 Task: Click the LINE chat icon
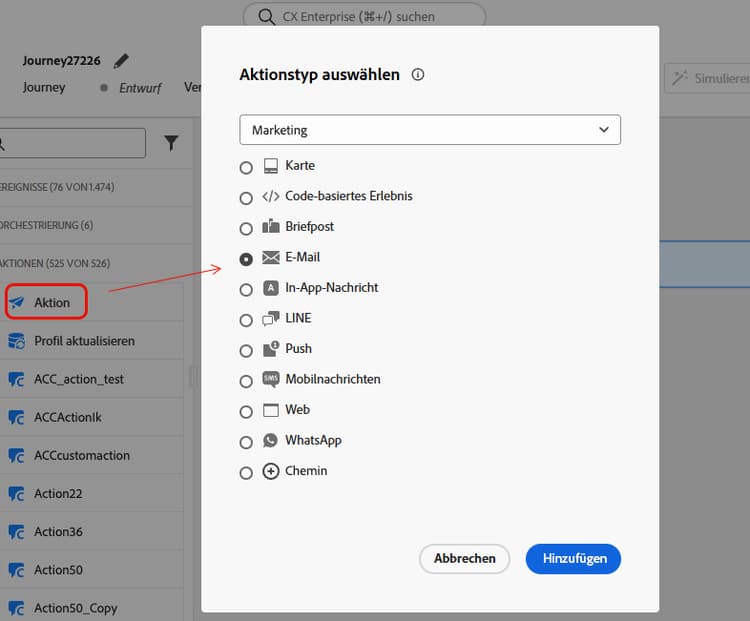(x=271, y=318)
